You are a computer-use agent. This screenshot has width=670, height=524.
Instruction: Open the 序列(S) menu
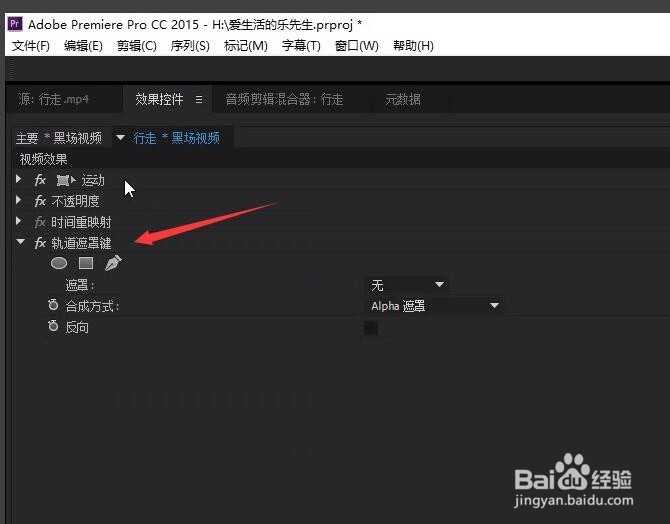click(190, 46)
